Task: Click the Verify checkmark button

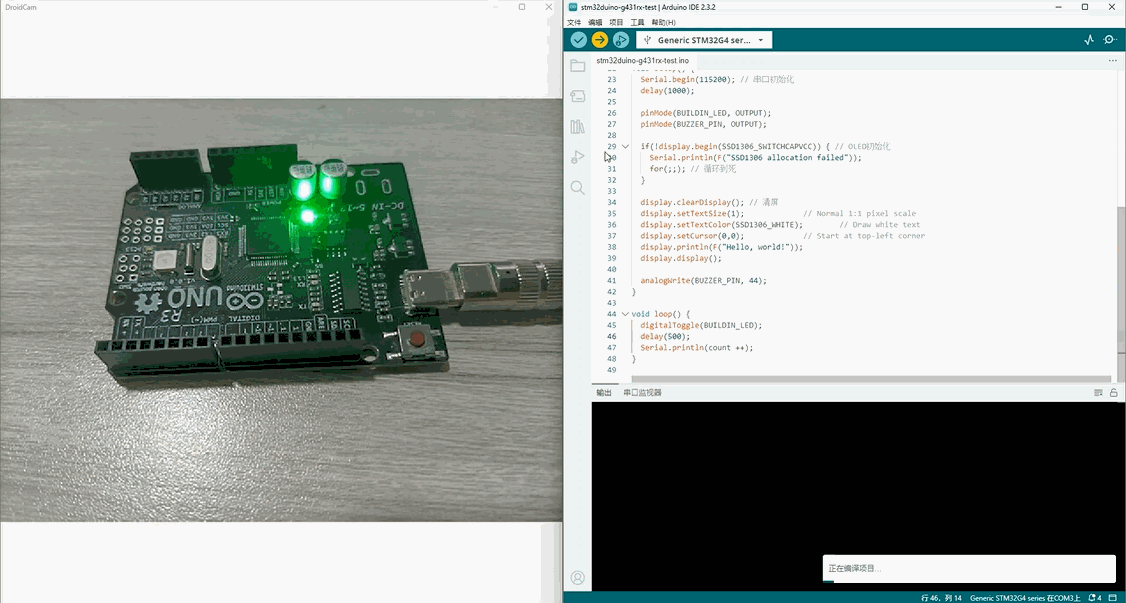Action: pos(578,40)
